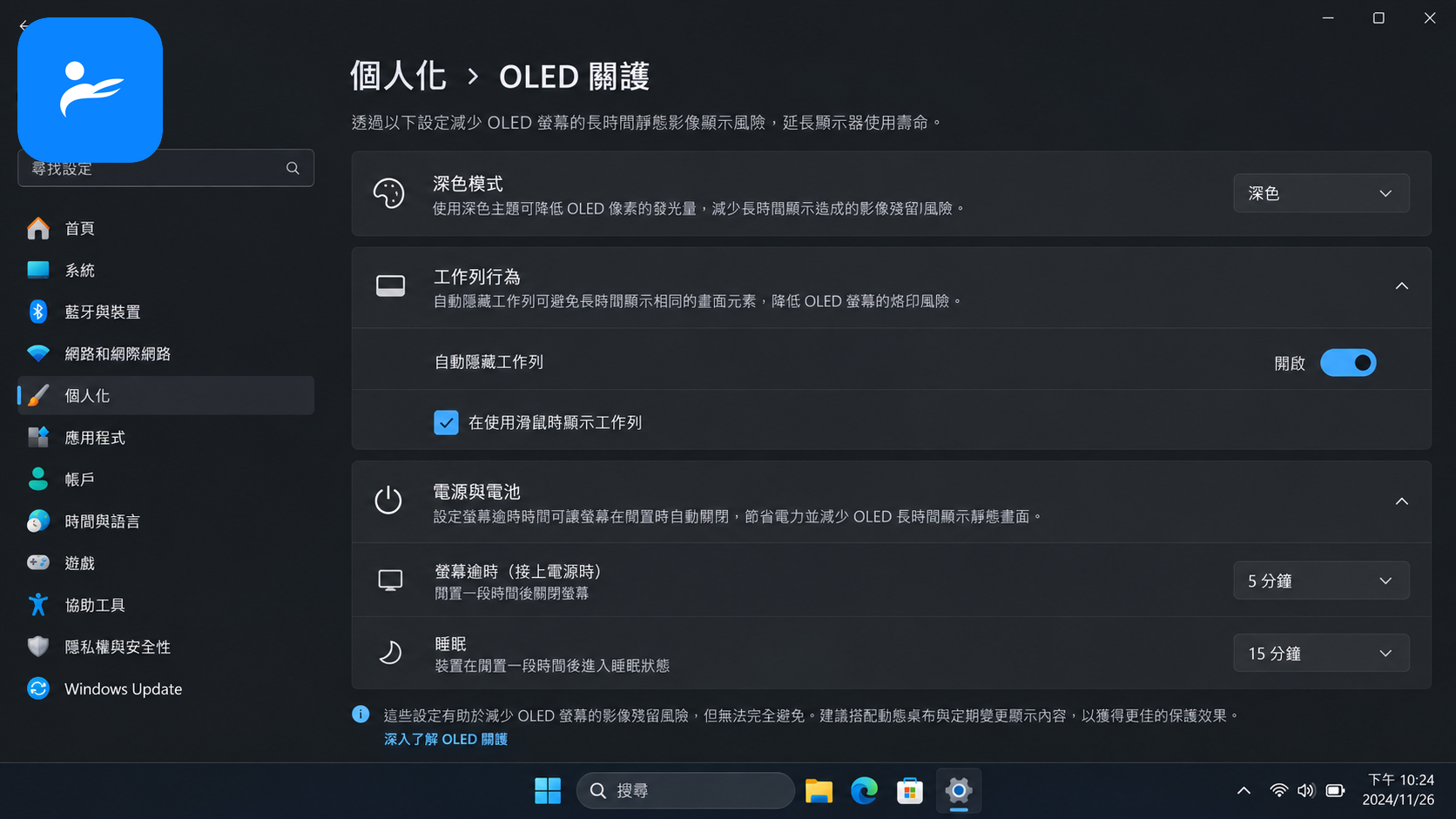Open 網路和網際網路 settings

(x=165, y=353)
